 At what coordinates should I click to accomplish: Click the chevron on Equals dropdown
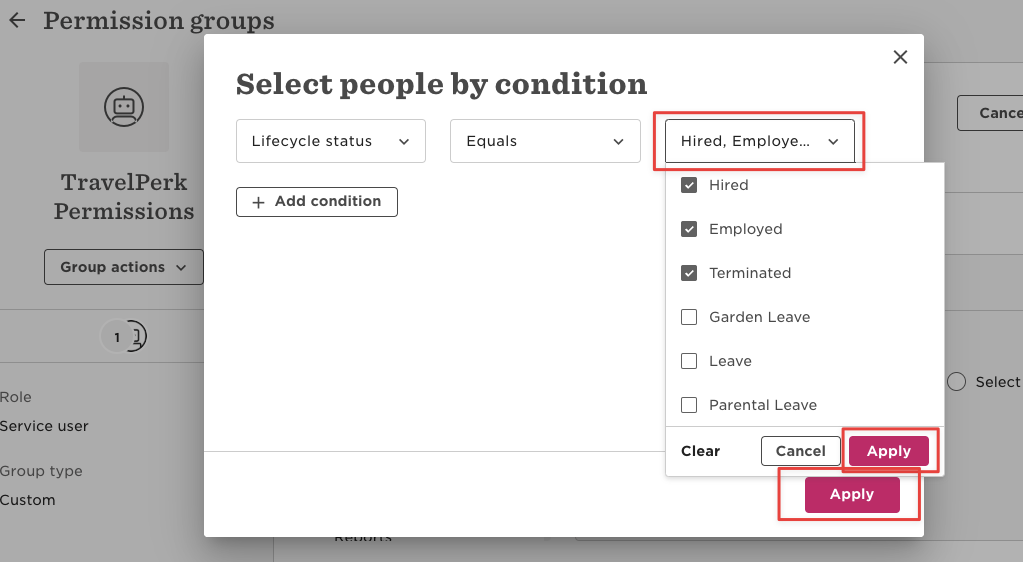[618, 142]
